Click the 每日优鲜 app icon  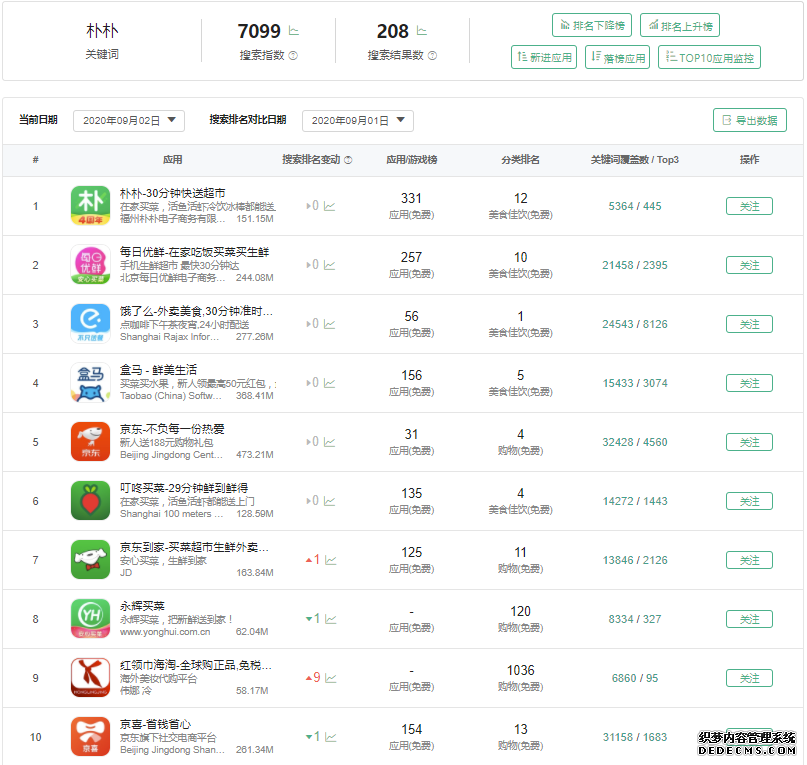click(90, 265)
